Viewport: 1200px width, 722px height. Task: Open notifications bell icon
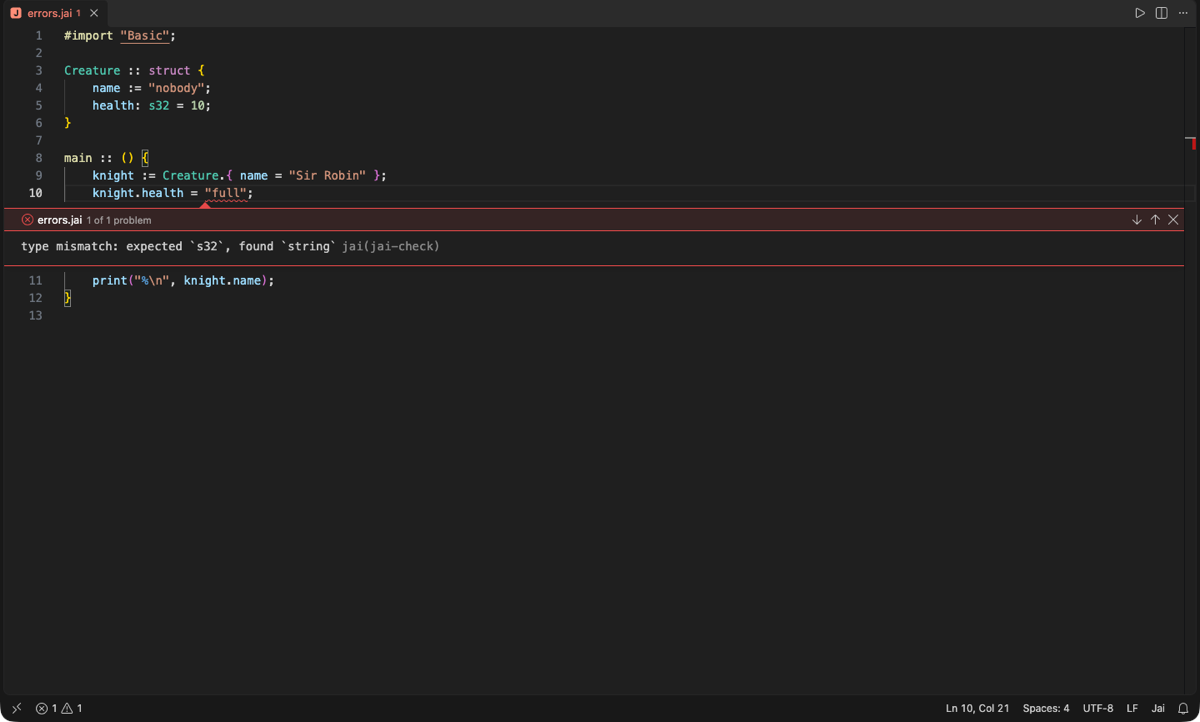[1183, 708]
